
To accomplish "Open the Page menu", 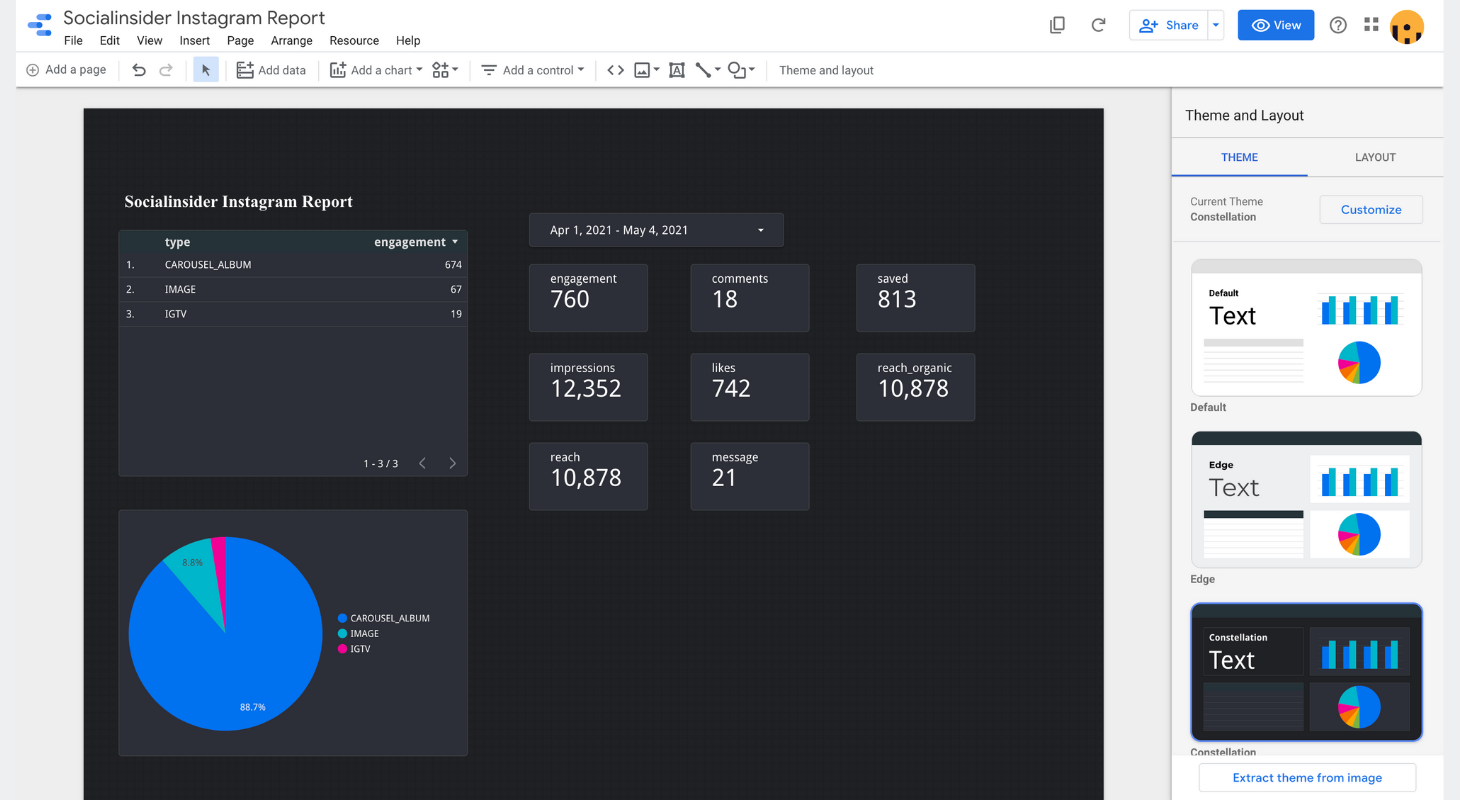I will tap(240, 41).
